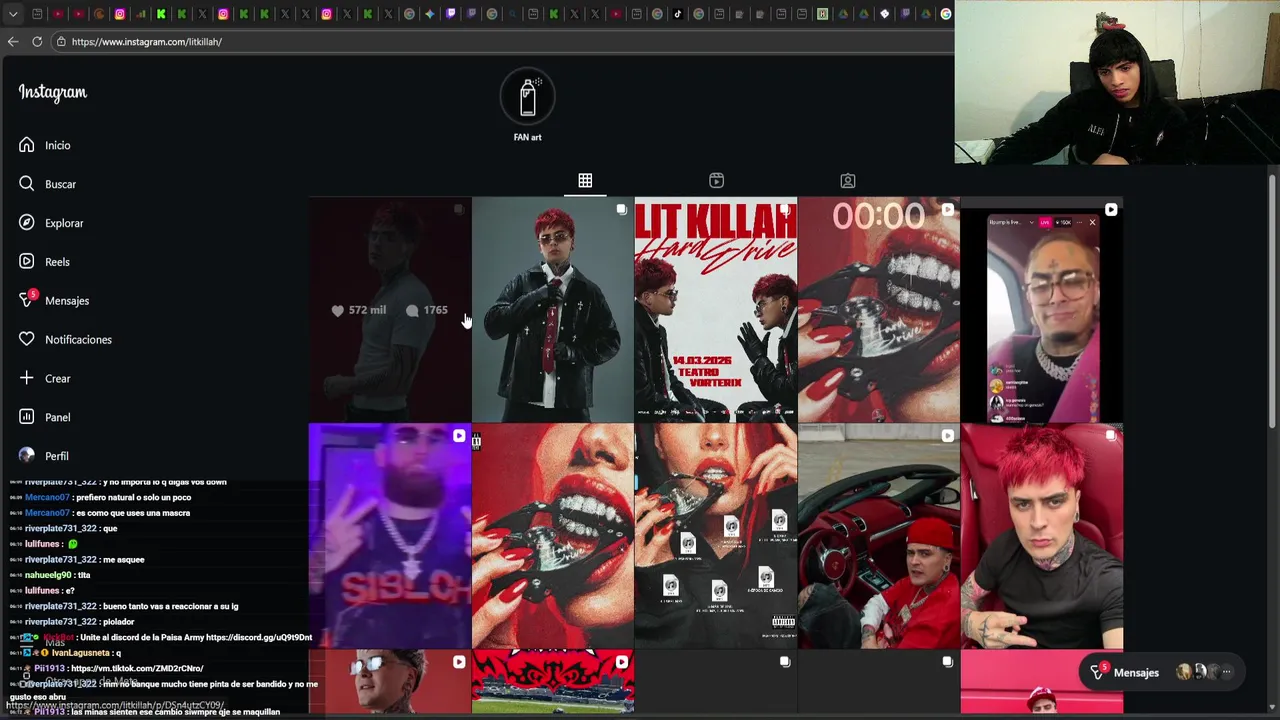This screenshot has width=1280, height=720.
Task: Open the live-stream screenshot post with glasses
Action: (1042, 310)
